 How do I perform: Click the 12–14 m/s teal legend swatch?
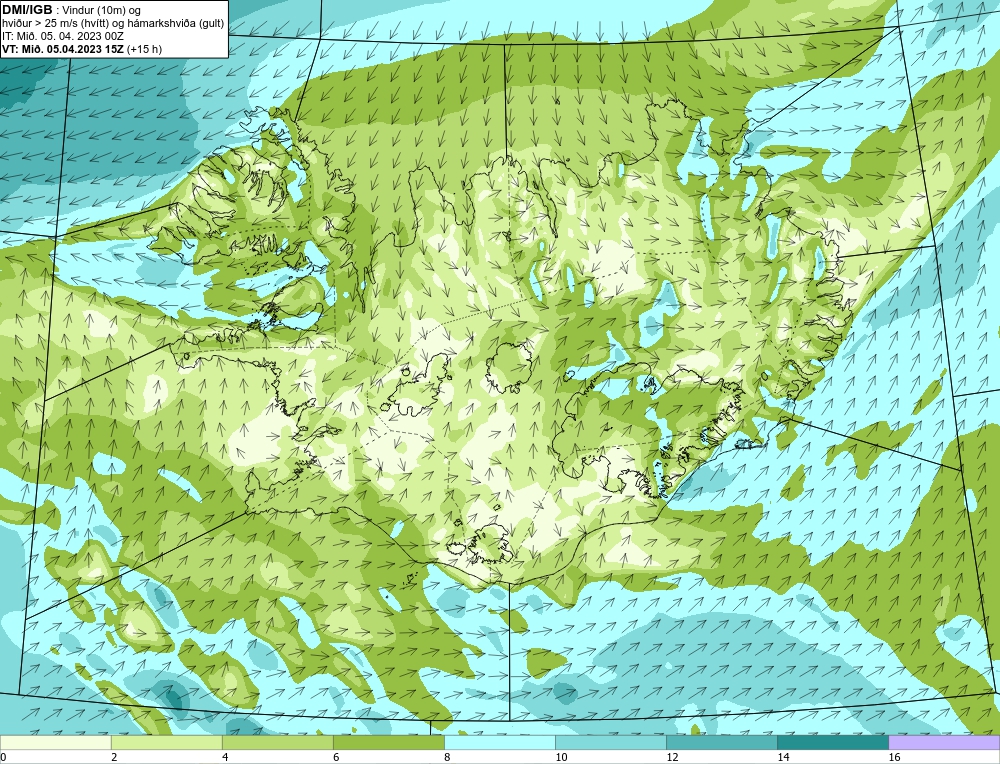pos(721,742)
